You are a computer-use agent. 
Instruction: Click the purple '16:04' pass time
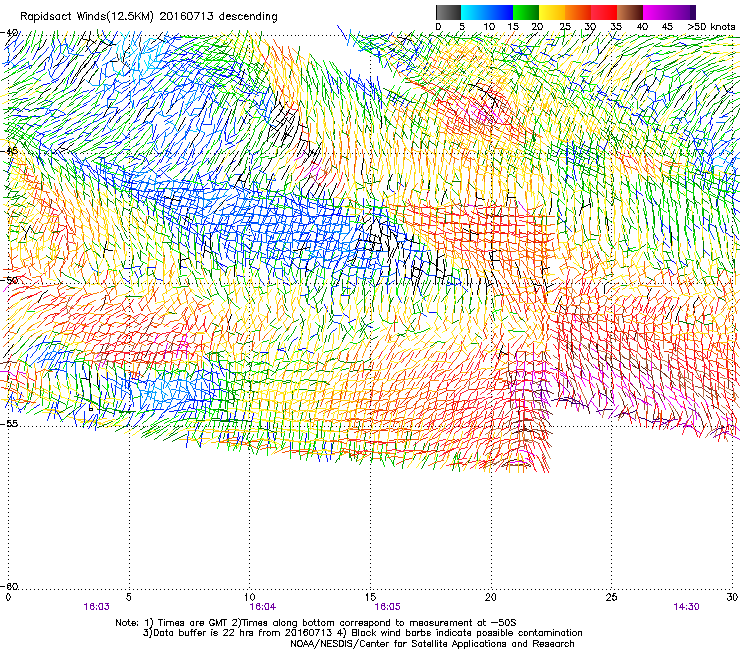click(263, 607)
